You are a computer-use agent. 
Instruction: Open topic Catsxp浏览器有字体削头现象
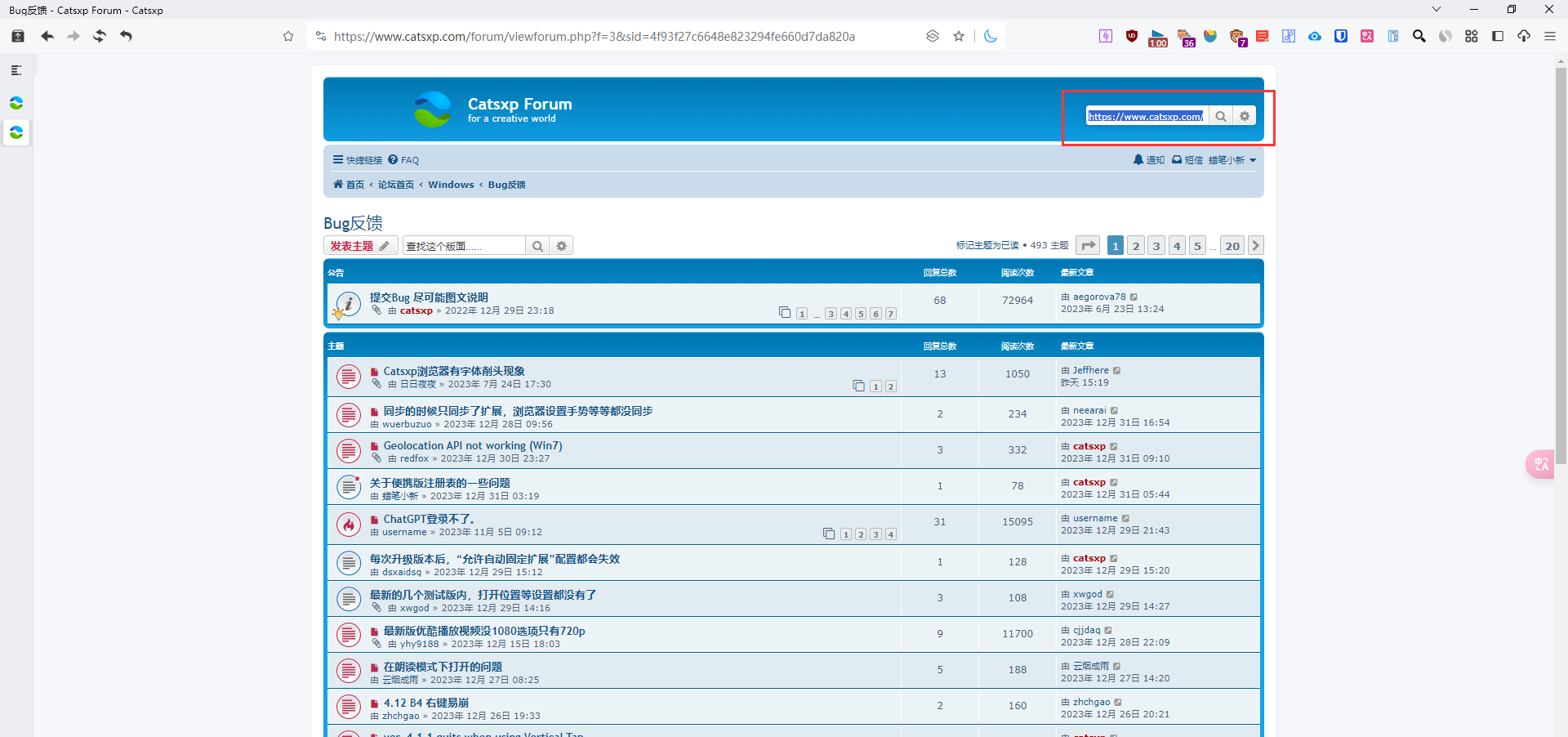454,371
